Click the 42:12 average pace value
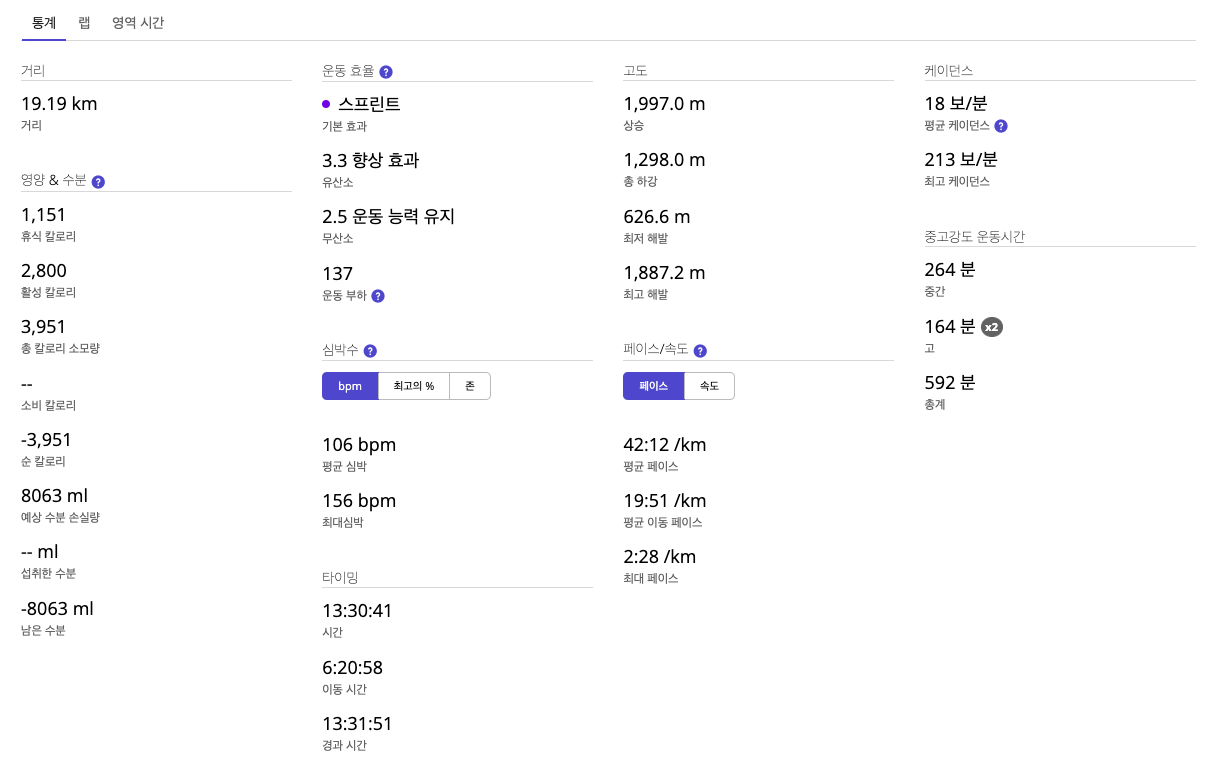The height and width of the screenshot is (764, 1219). (664, 444)
